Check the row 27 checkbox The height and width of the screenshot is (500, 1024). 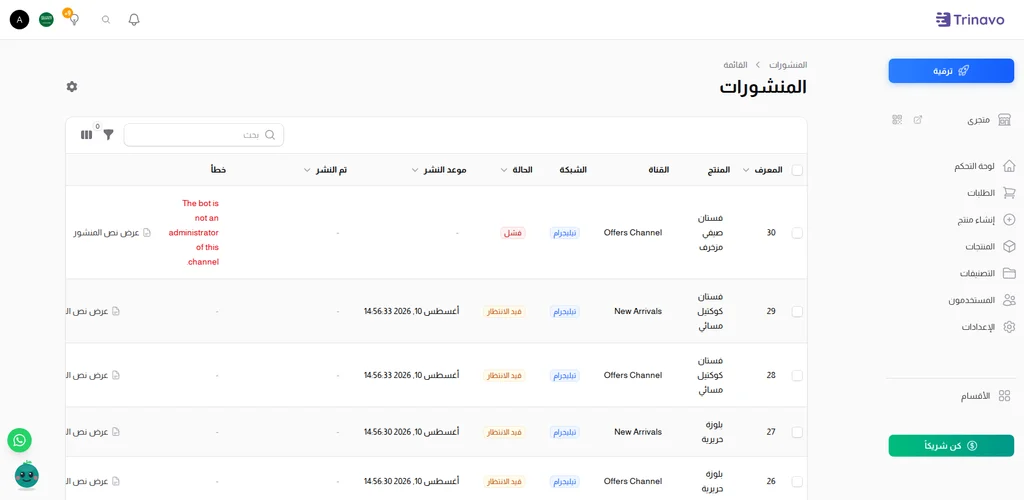797,432
